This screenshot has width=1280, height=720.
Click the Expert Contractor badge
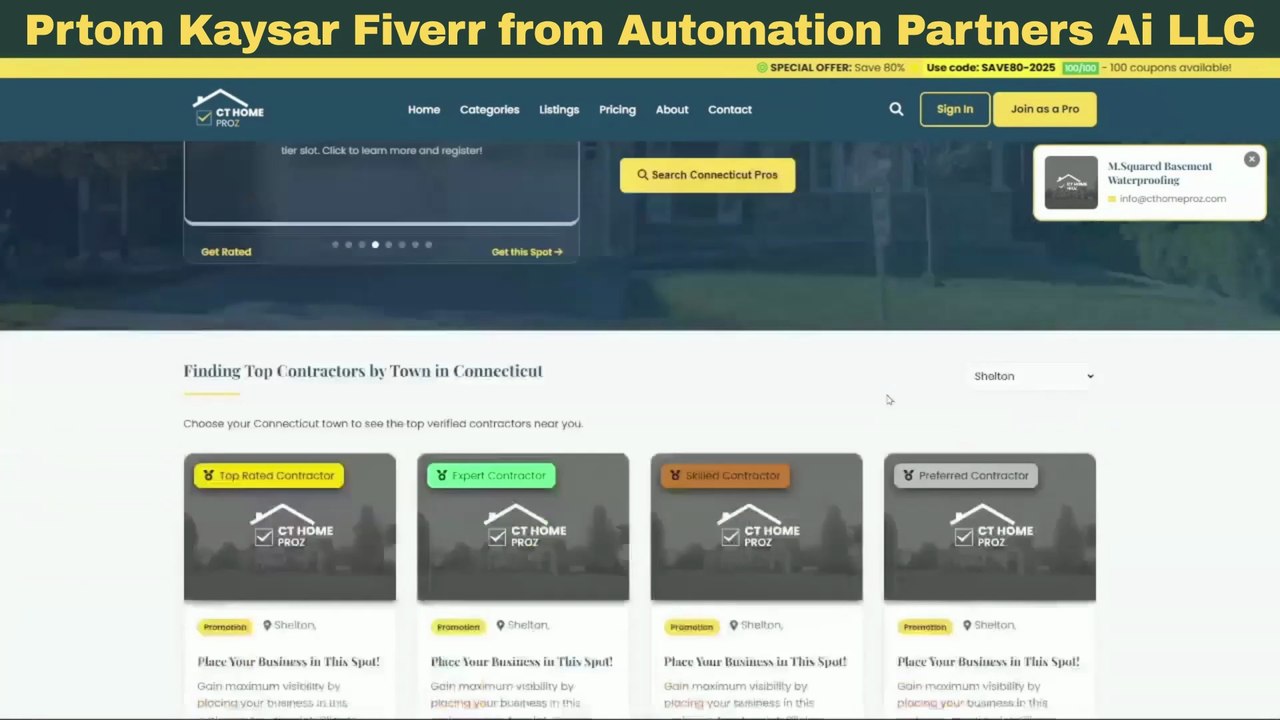click(491, 476)
